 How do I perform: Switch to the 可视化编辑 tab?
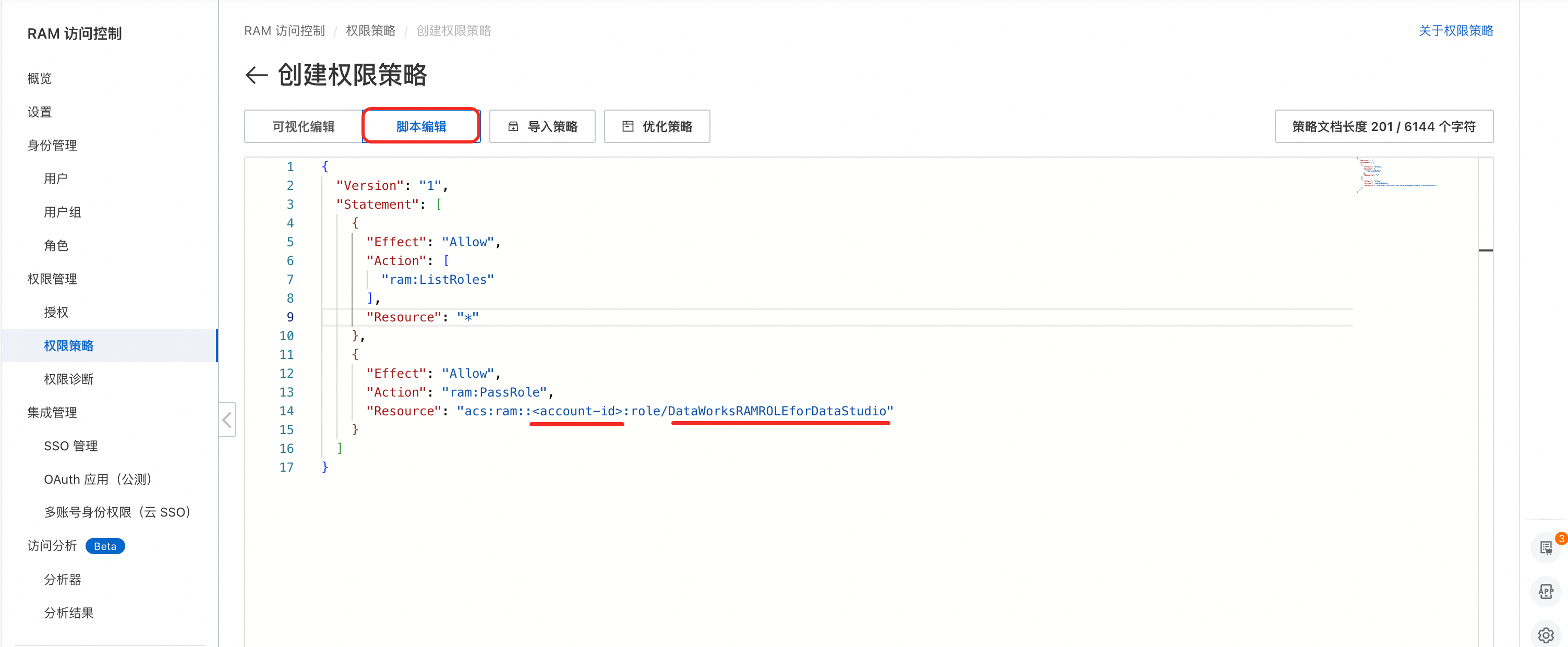pyautogui.click(x=303, y=127)
